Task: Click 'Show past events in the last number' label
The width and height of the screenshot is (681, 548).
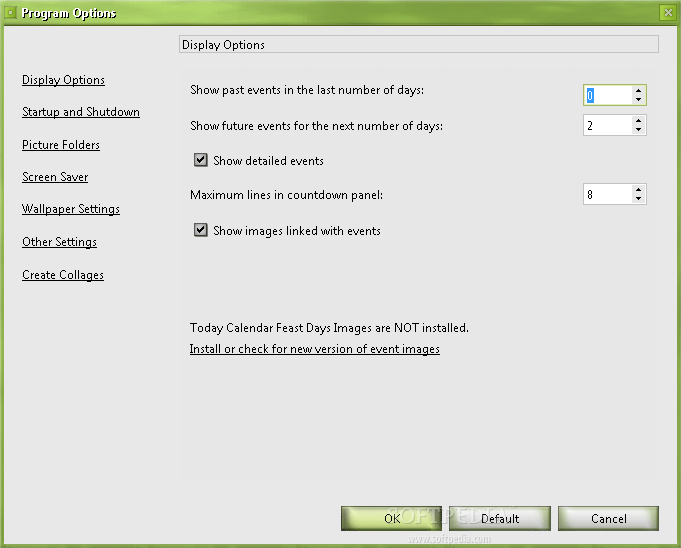Action: point(307,90)
